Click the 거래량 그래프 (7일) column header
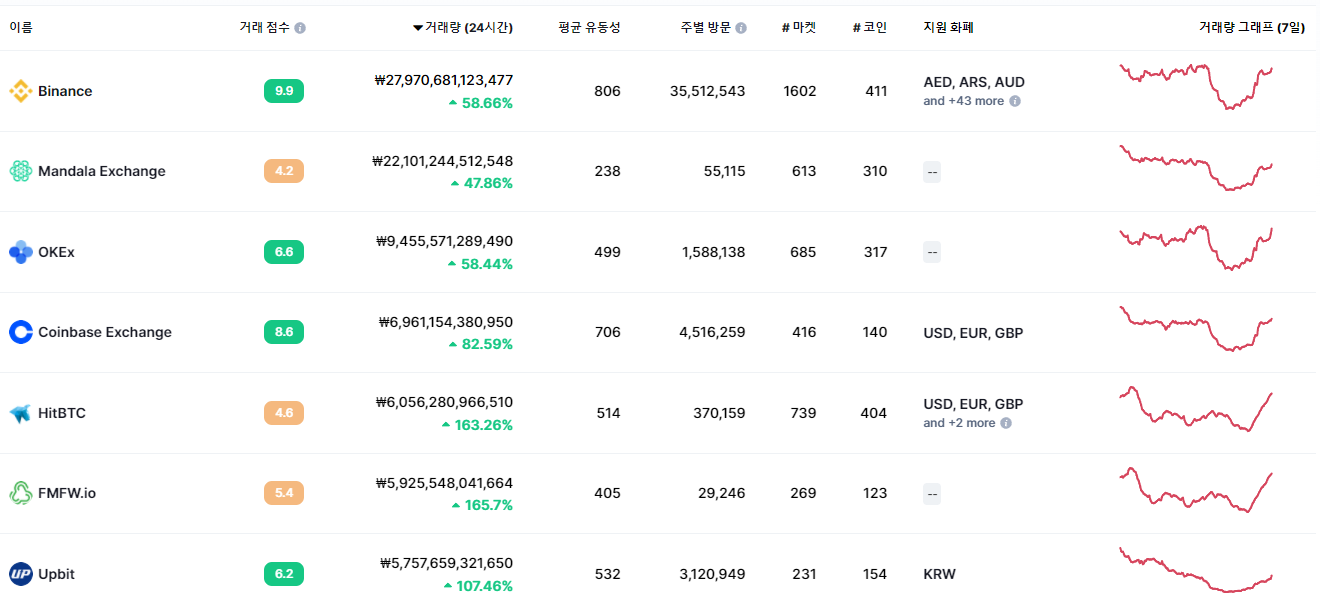The image size is (1320, 612). pyautogui.click(x=1252, y=28)
